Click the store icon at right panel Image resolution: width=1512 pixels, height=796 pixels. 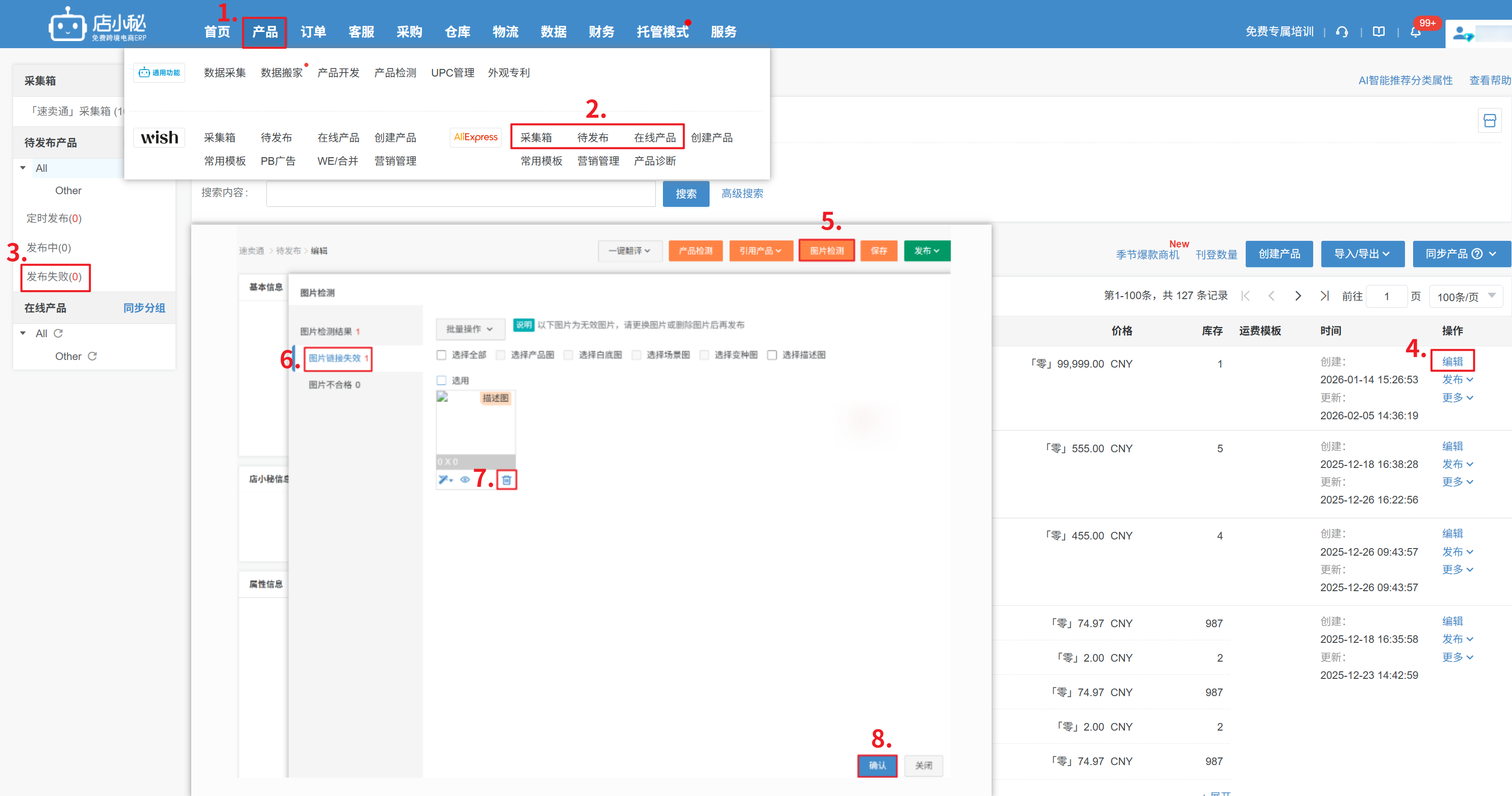coord(1489,121)
